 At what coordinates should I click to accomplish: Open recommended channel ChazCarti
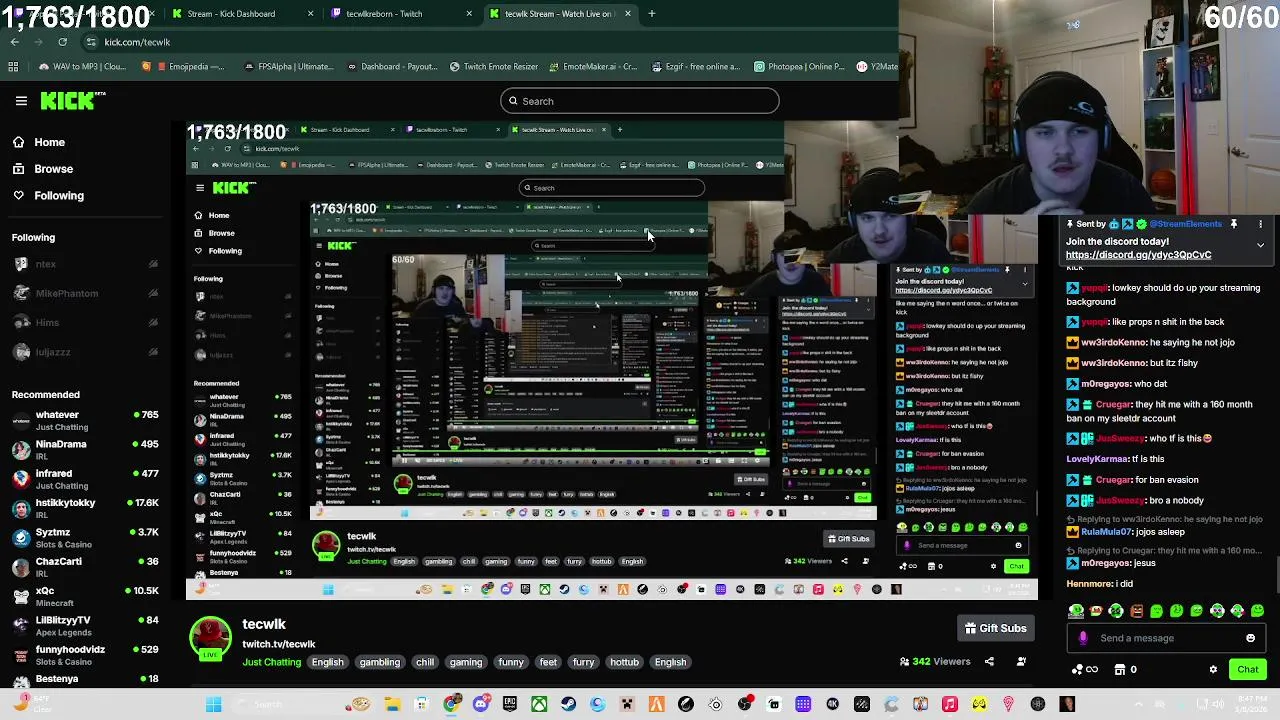85,567
